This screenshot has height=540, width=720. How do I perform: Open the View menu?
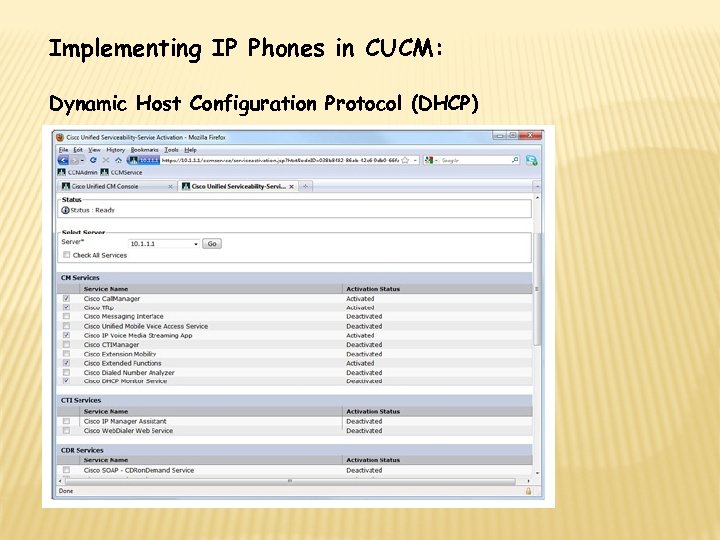pos(94,150)
